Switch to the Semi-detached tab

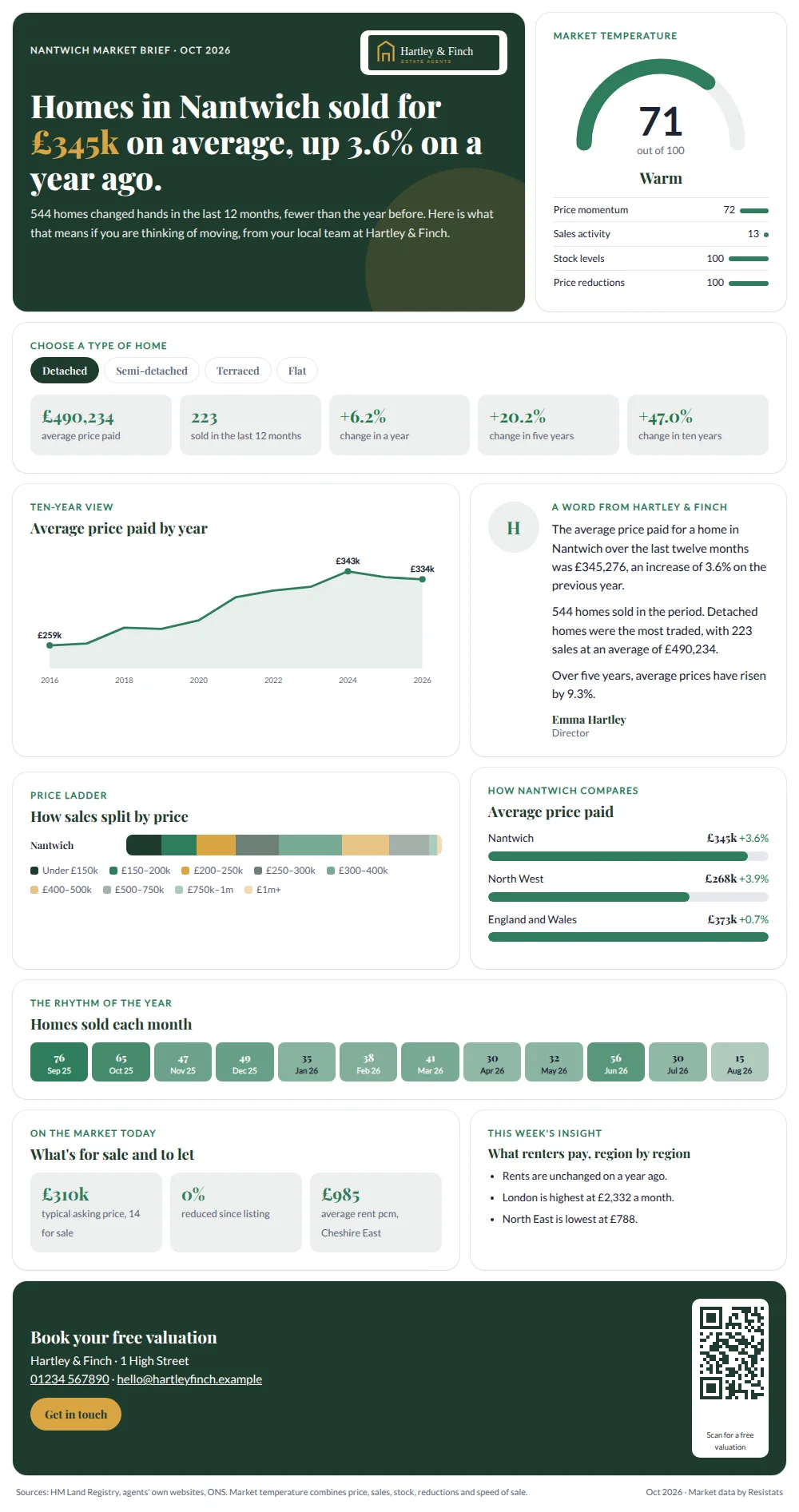pos(152,371)
